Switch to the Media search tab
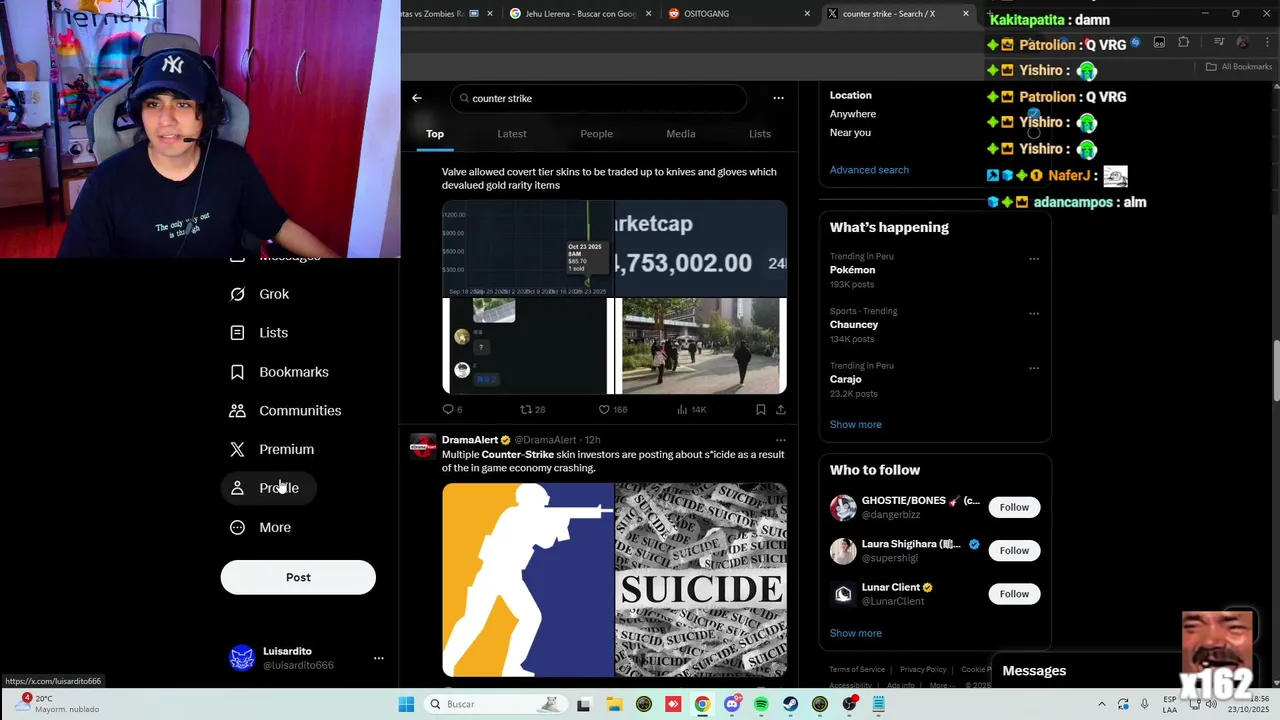The width and height of the screenshot is (1280, 720). pyautogui.click(x=681, y=134)
